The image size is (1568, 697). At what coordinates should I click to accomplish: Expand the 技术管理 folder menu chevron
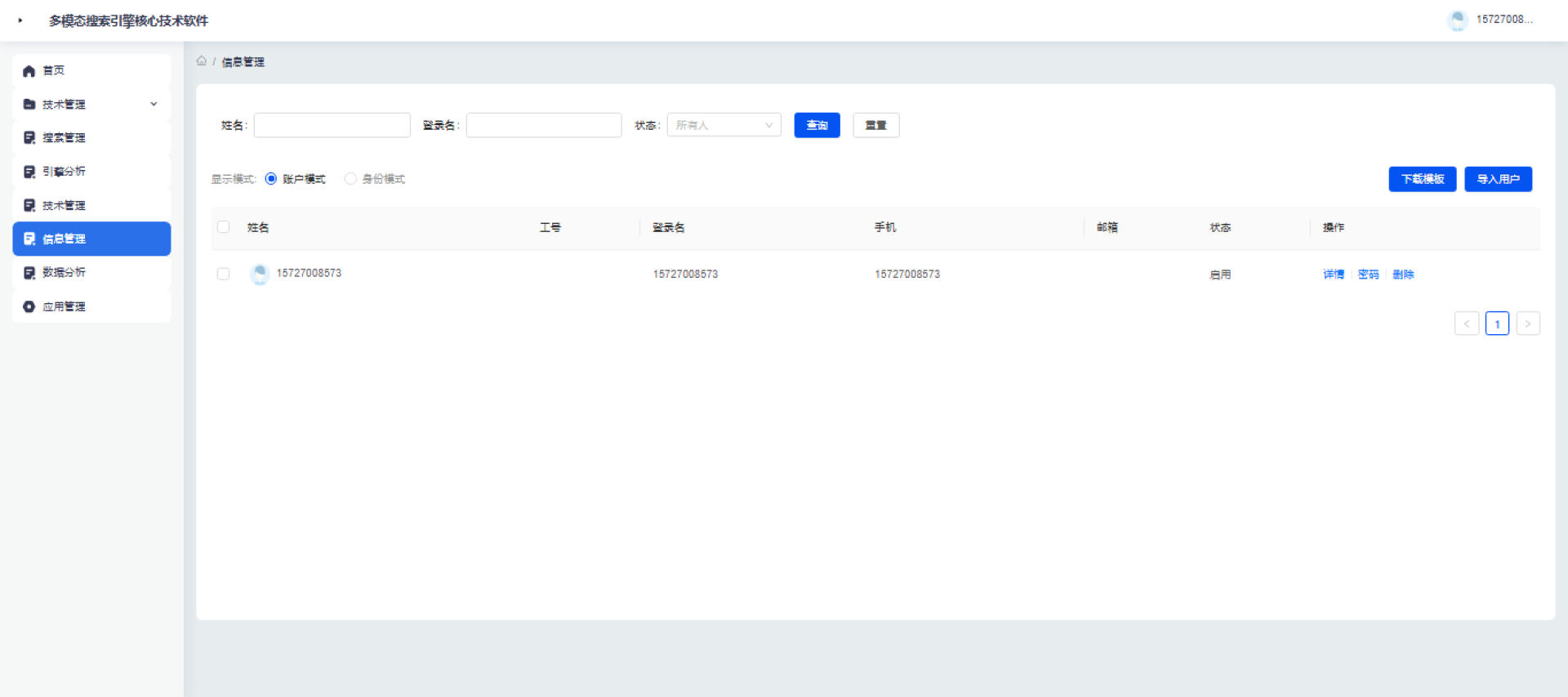tap(154, 105)
